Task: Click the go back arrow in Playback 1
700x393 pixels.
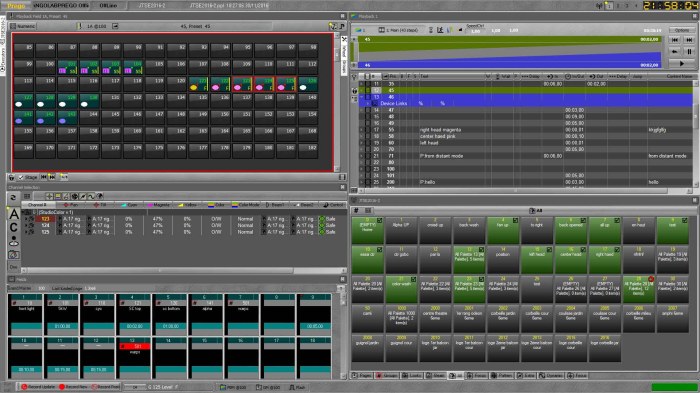Action: 675,52
